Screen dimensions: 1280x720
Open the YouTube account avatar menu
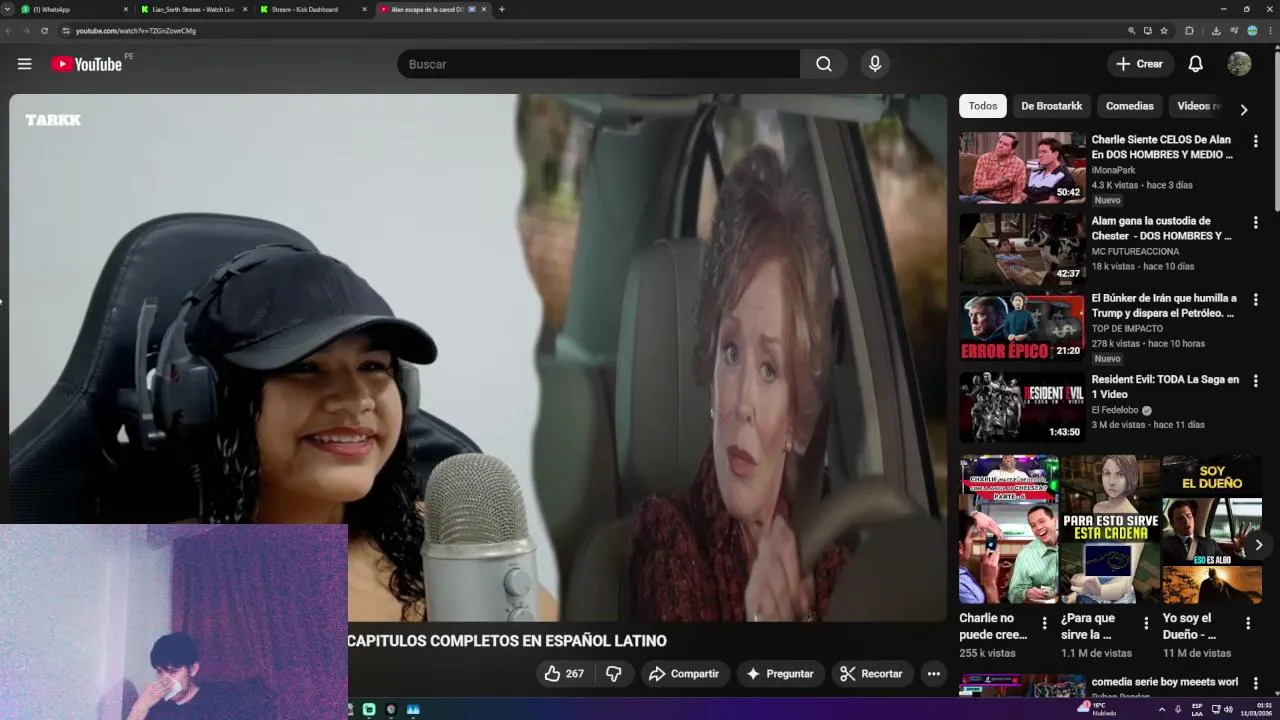tap(1239, 64)
